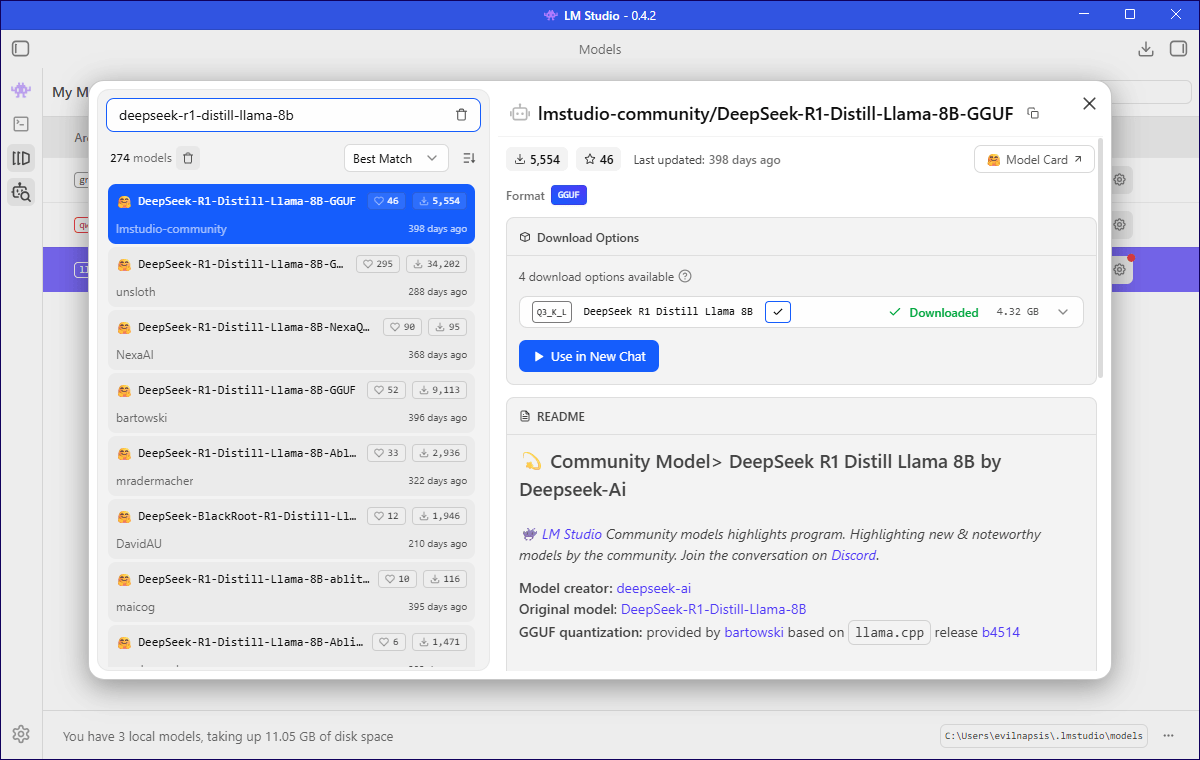Screen dimensions: 1200x760
Task: Click the 52 likes badge on bartowski result
Action: pyautogui.click(x=387, y=390)
